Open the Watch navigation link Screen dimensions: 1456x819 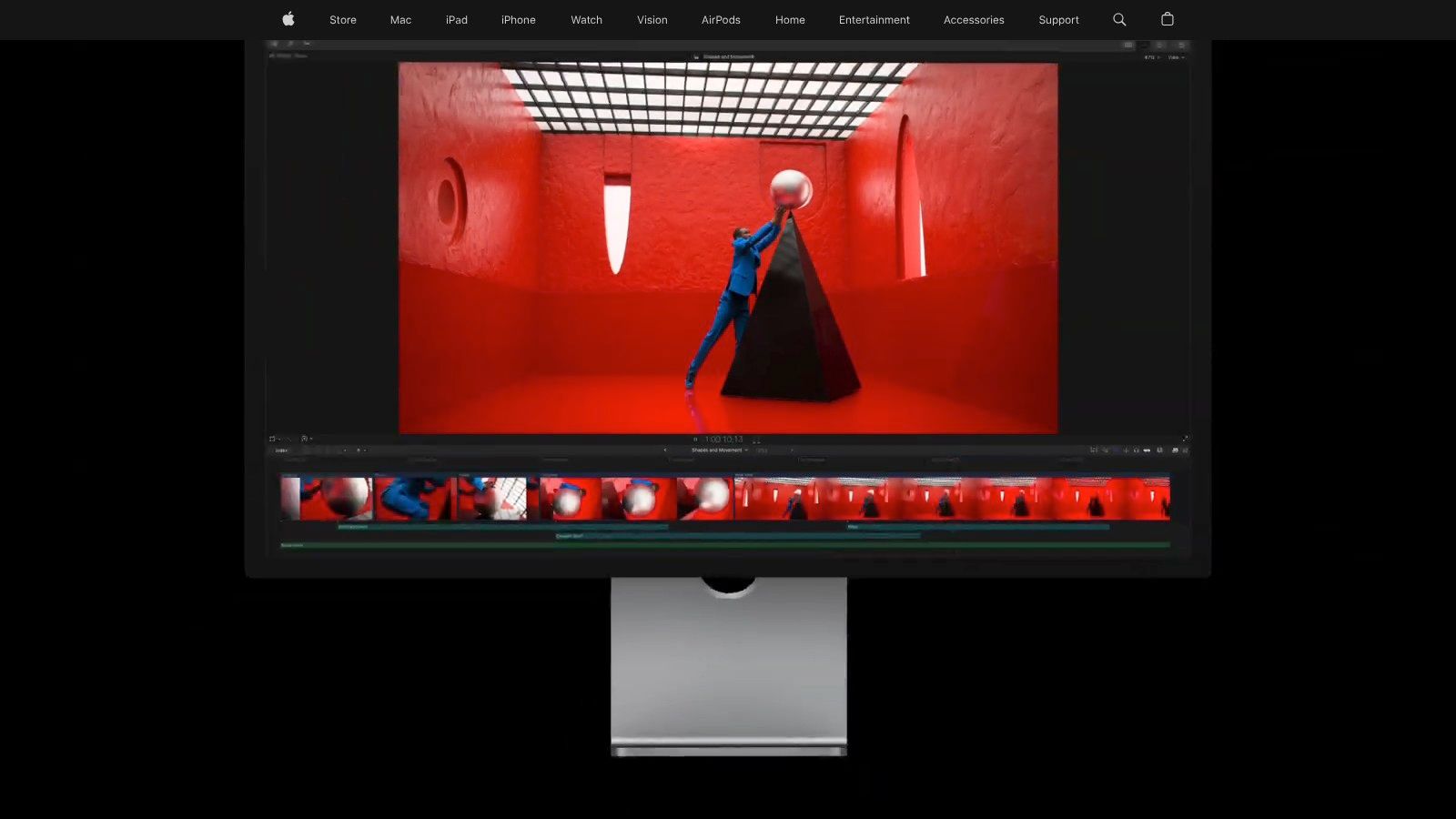587,20
